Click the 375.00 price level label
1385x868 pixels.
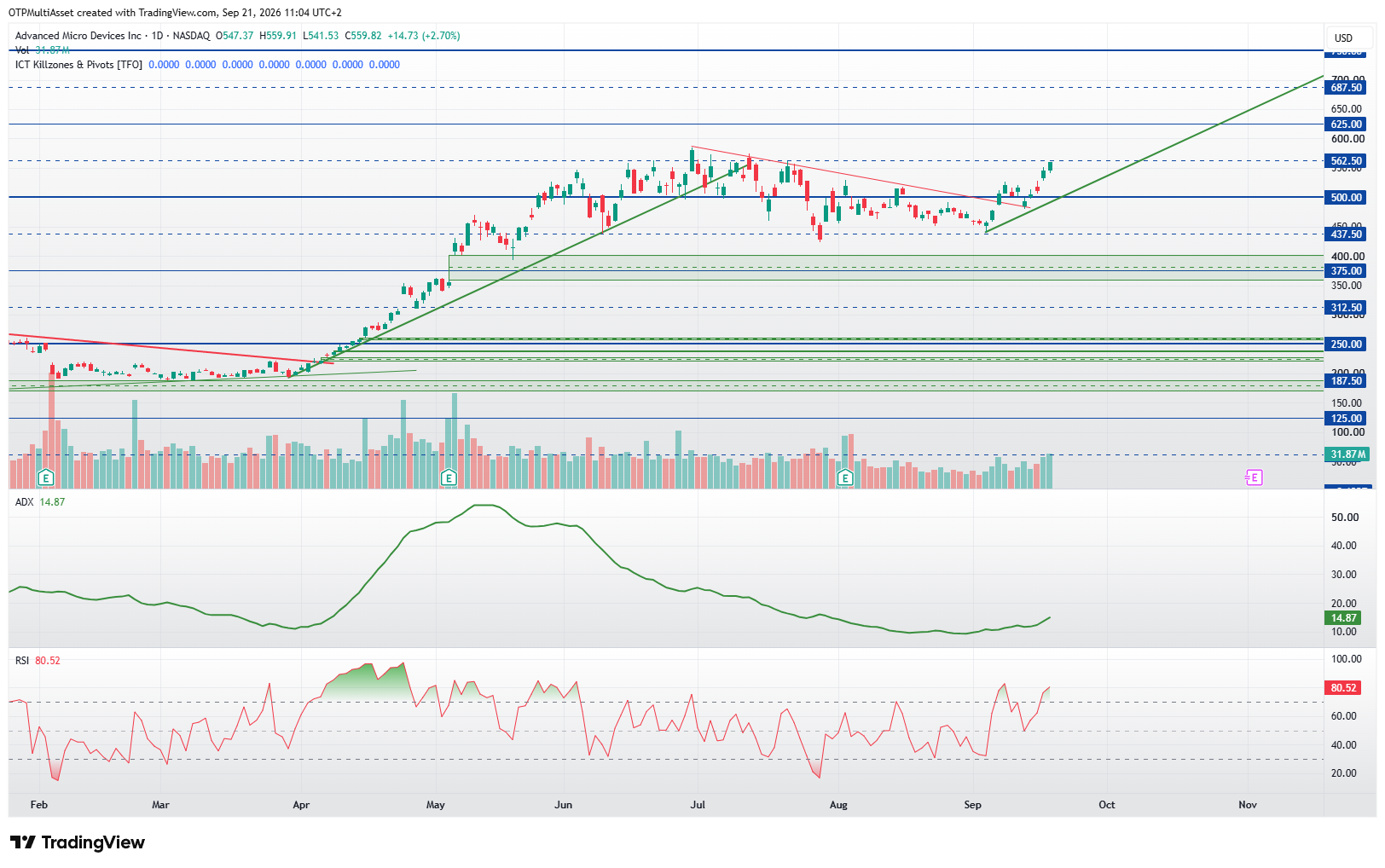(x=1347, y=271)
